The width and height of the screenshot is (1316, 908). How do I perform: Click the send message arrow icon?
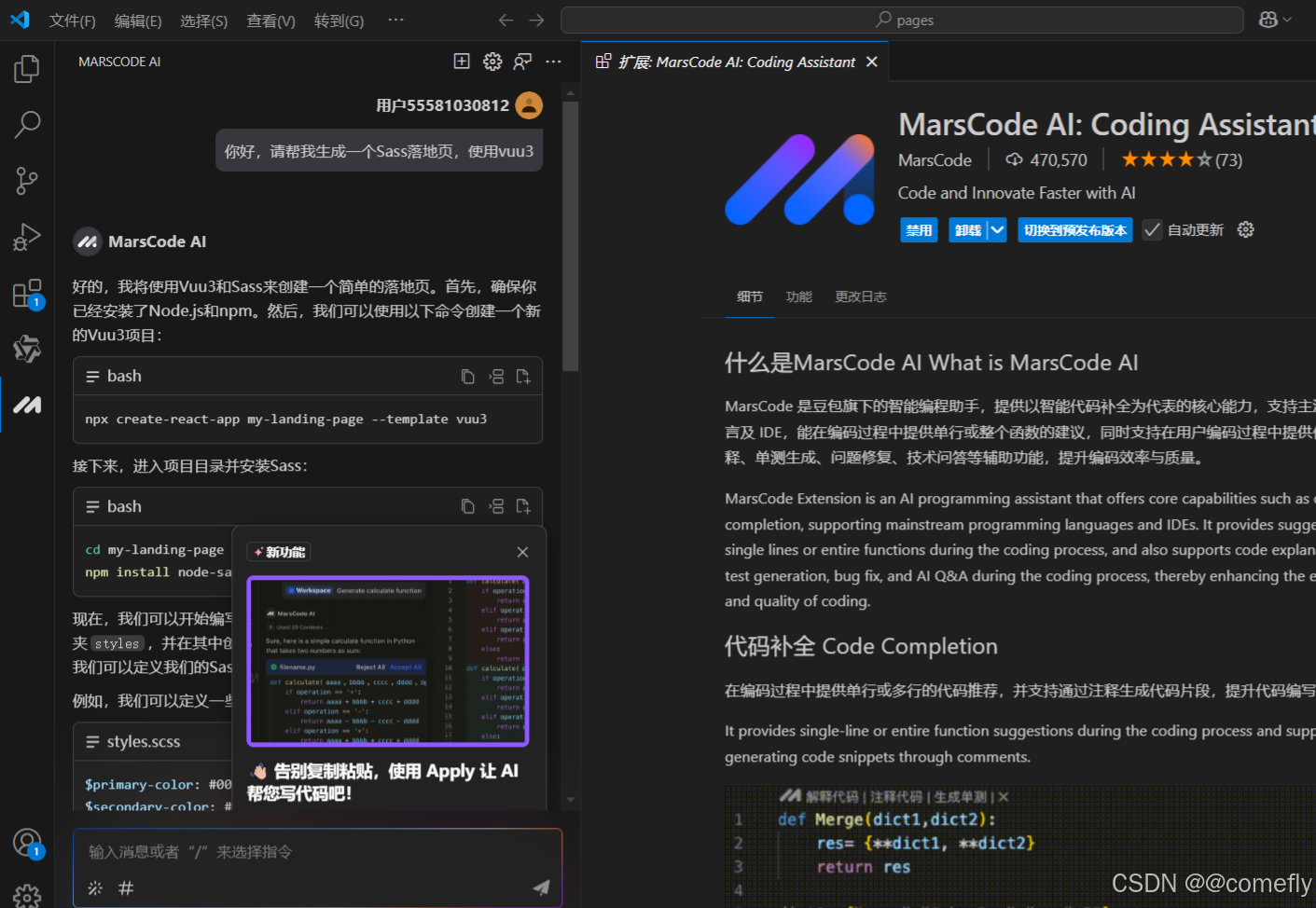click(x=541, y=887)
